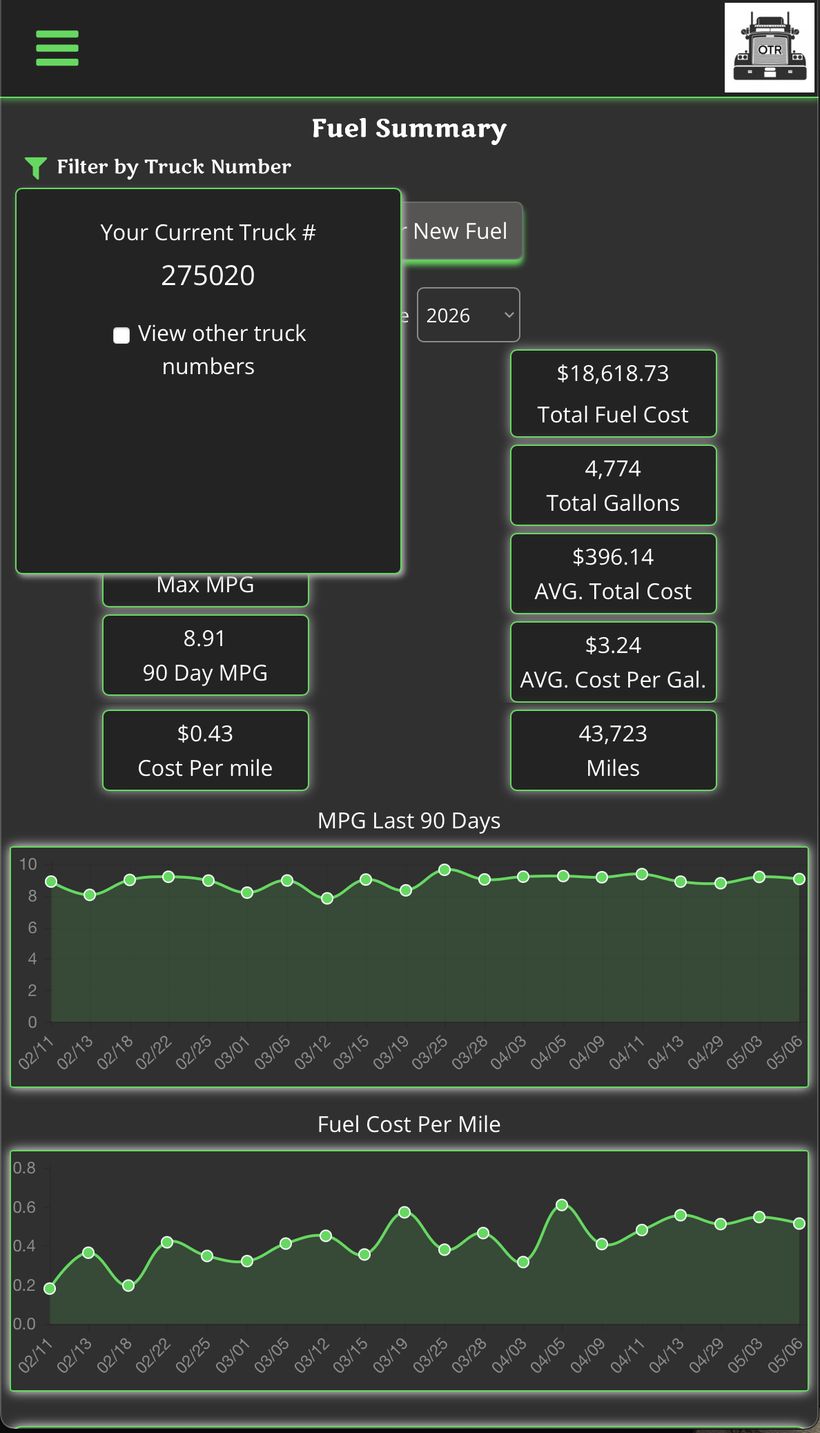Image resolution: width=820 pixels, height=1433 pixels.
Task: Click cost-per-mile point for 02/22
Action: click(167, 1242)
